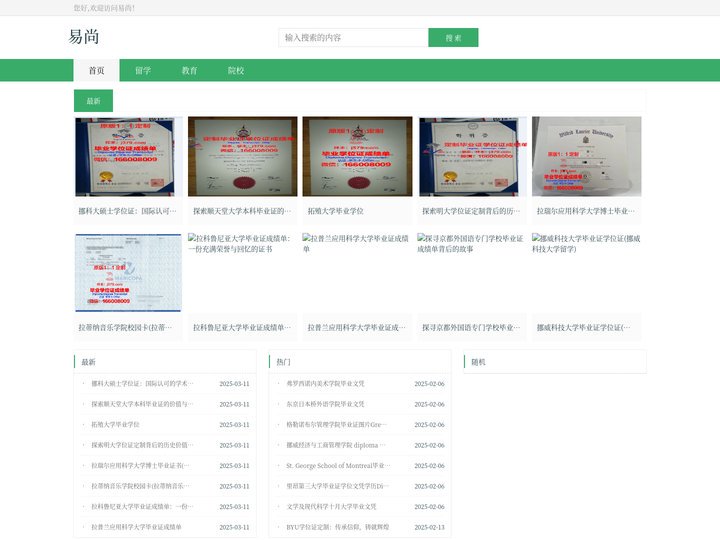Click the date beside 拓殖大学毕业学位 list row
Image resolution: width=720 pixels, height=540 pixels.
[234, 425]
